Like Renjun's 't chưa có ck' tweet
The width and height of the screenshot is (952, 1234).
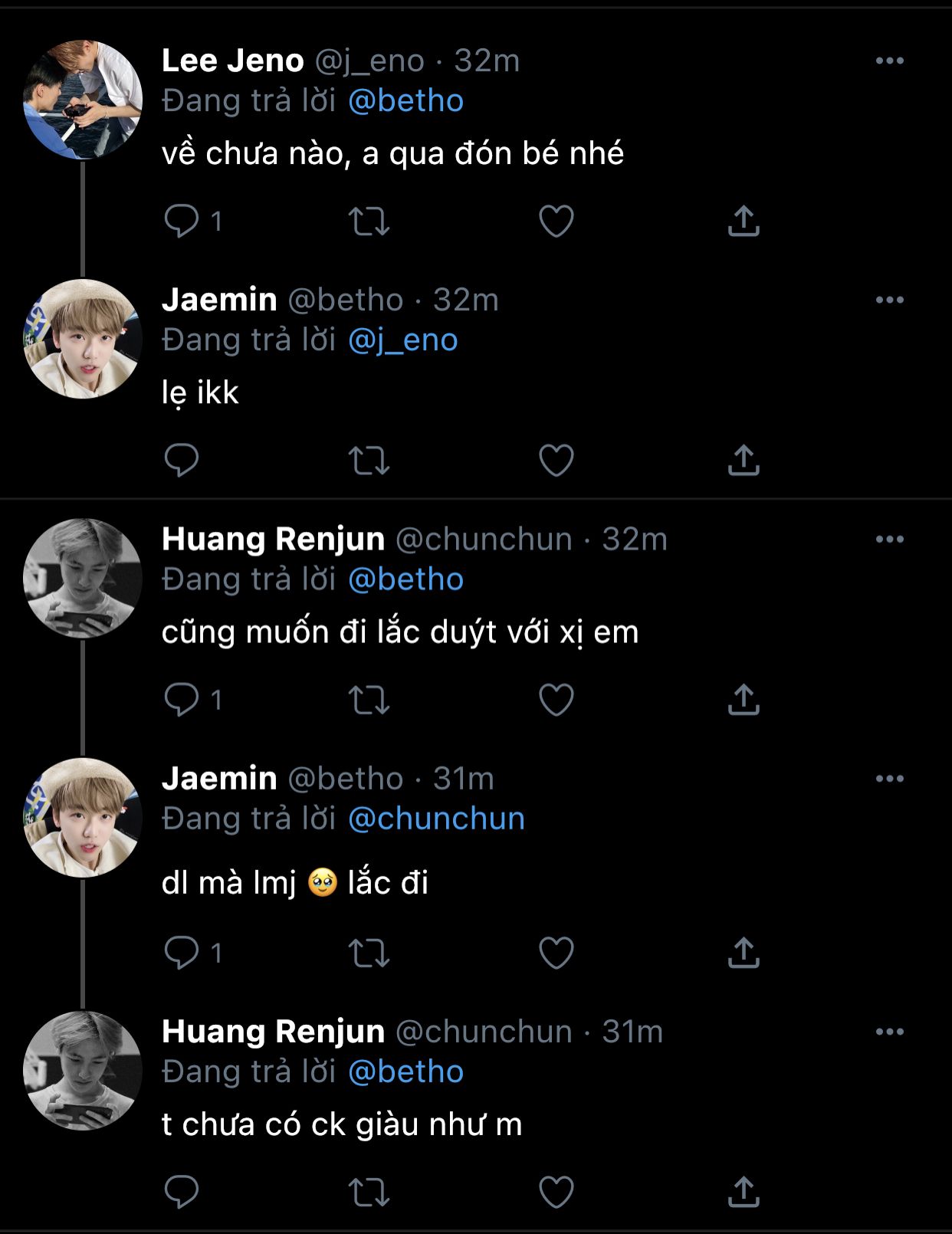[x=556, y=1192]
